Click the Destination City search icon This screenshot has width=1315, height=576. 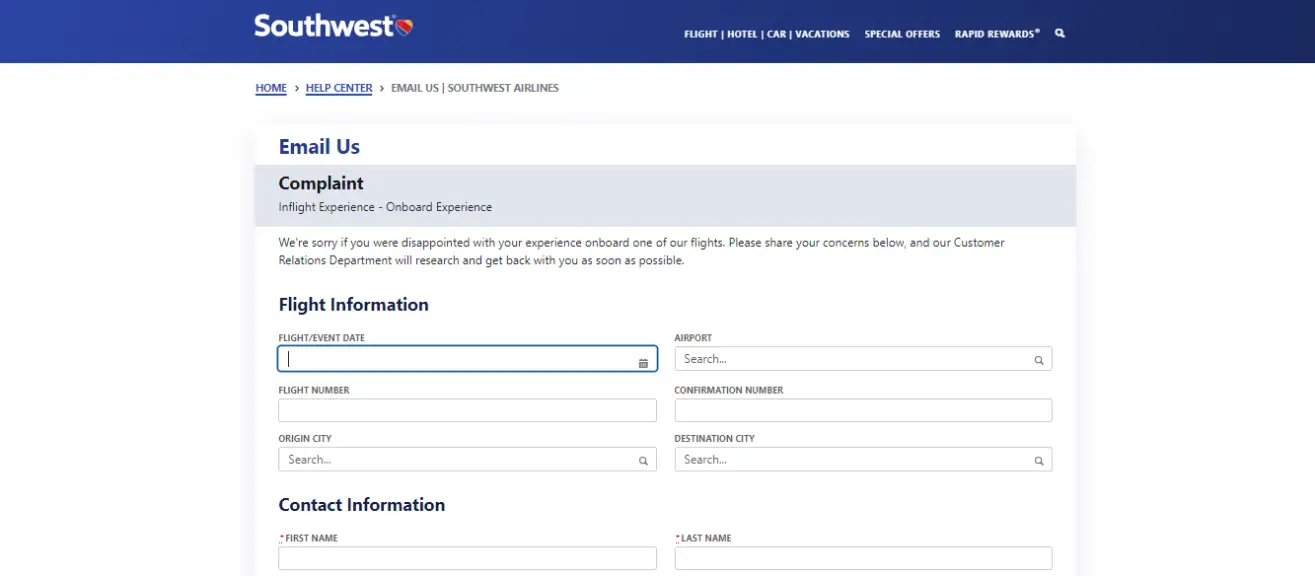click(x=1039, y=461)
